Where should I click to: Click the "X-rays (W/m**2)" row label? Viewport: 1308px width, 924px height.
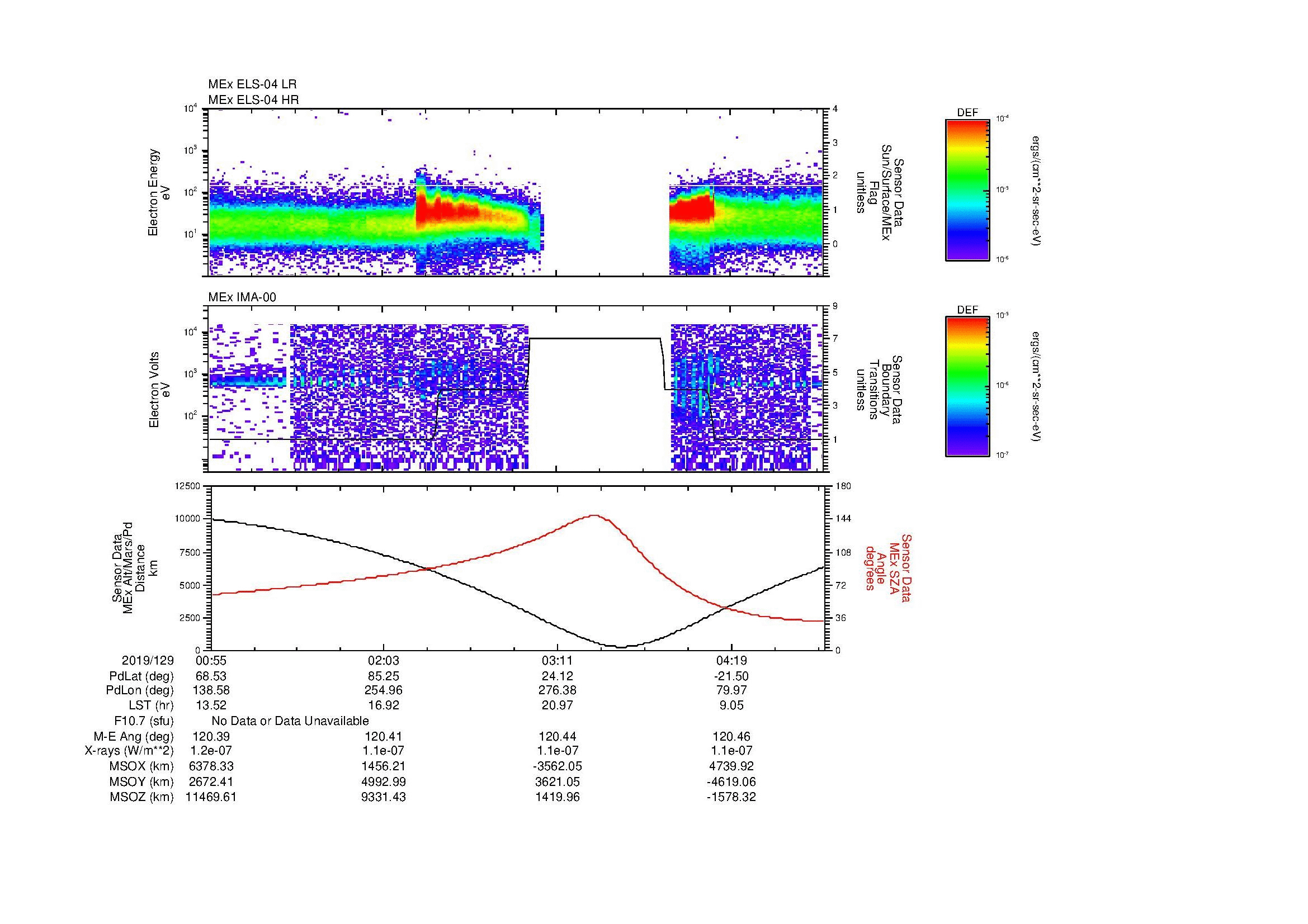click(x=129, y=751)
